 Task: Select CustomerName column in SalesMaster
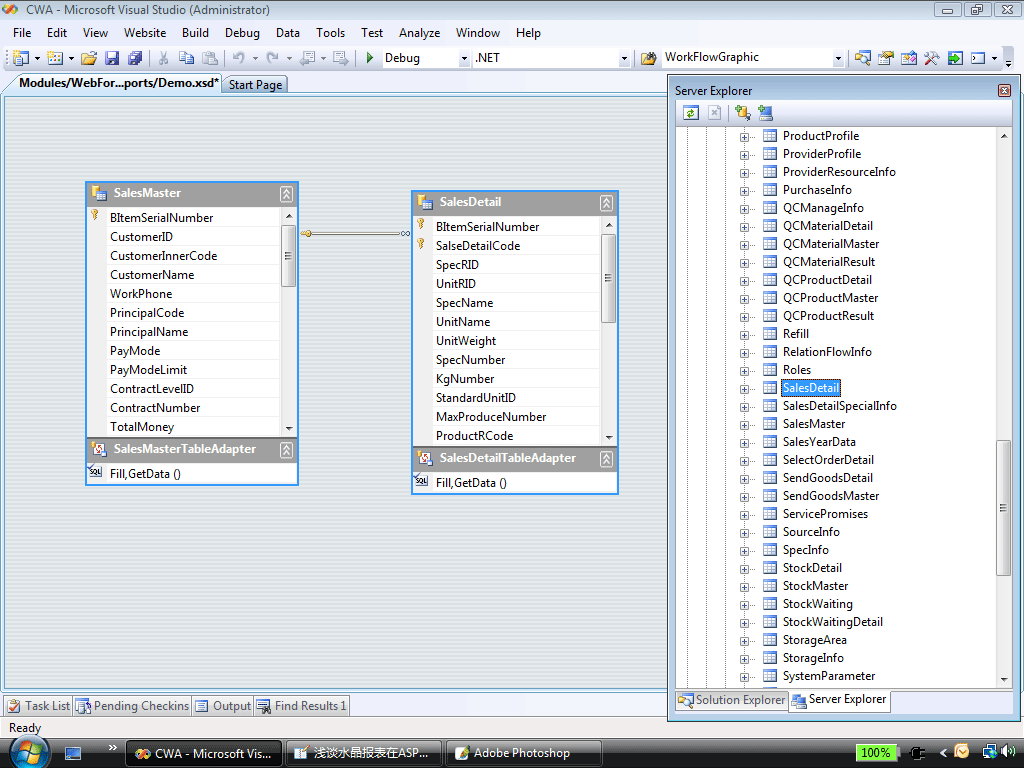tap(152, 275)
